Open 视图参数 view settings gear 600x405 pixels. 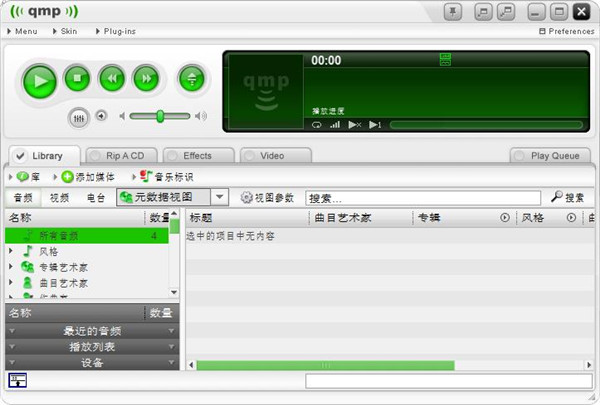[247, 198]
